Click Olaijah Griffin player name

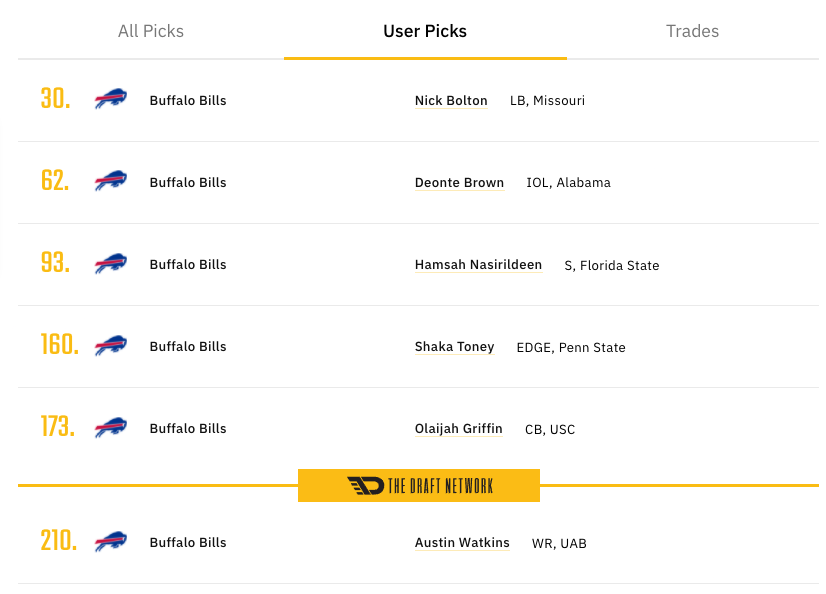458,429
